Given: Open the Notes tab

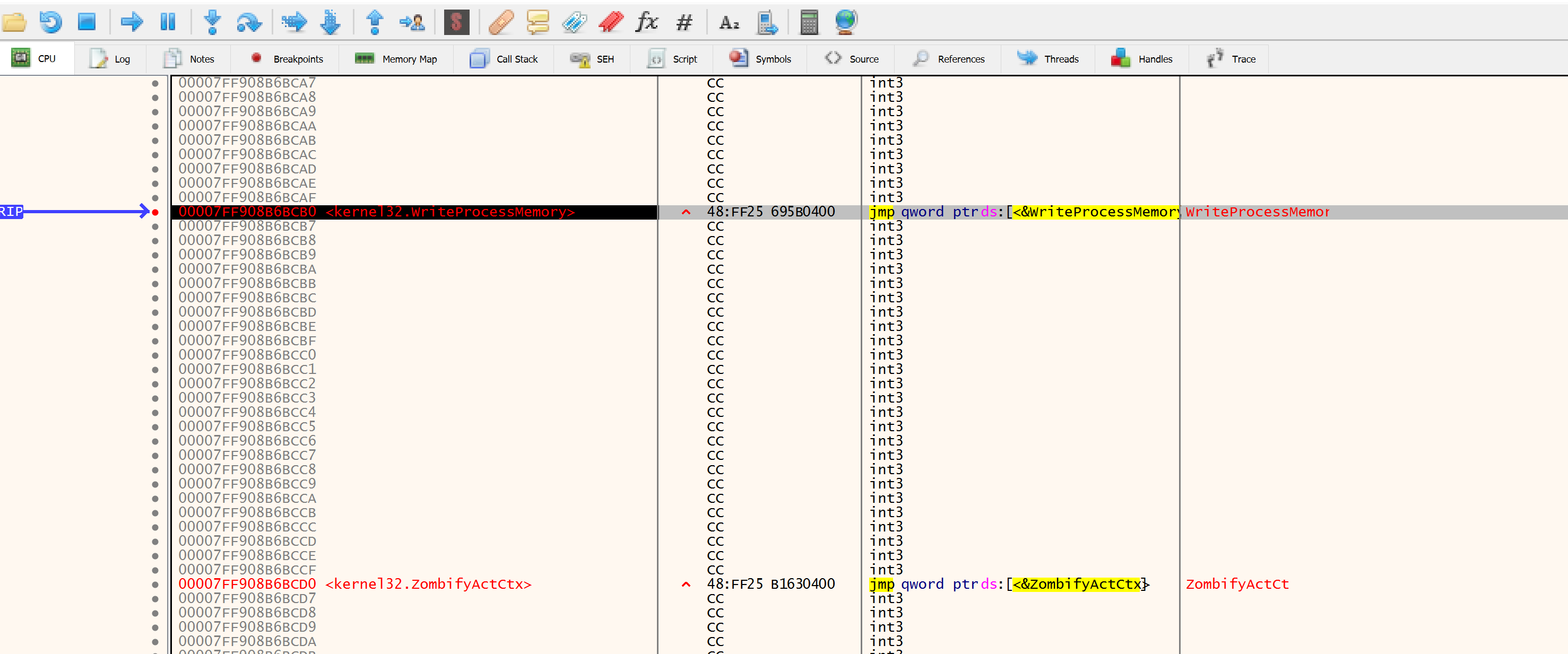Looking at the screenshot, I should [189, 59].
